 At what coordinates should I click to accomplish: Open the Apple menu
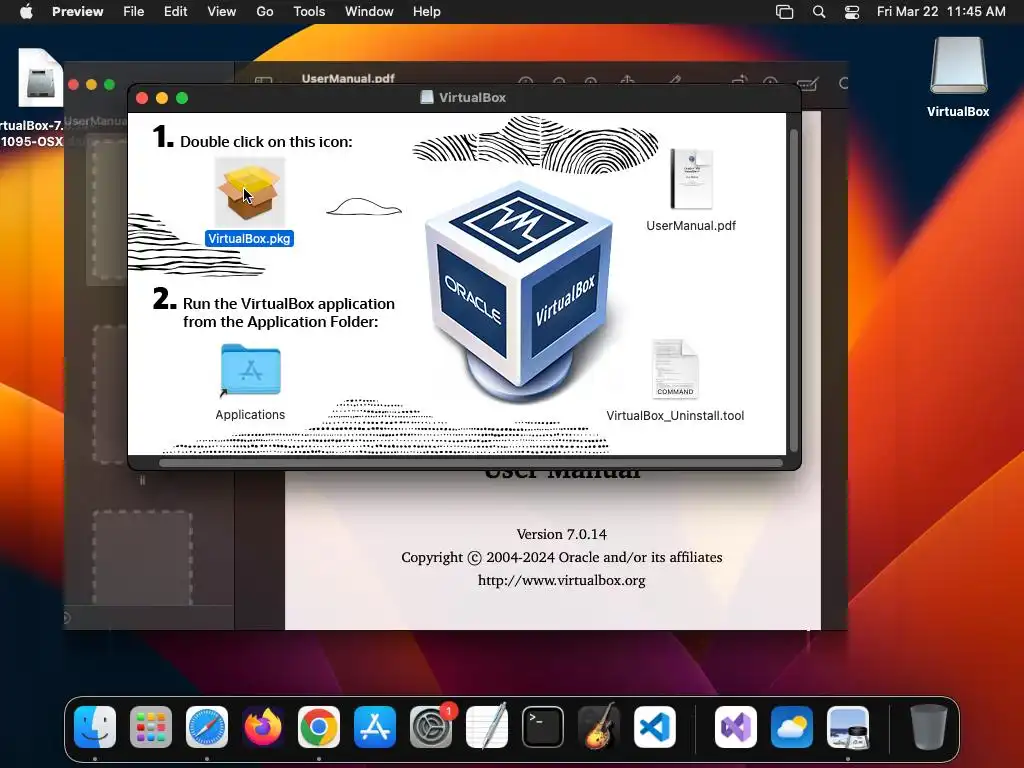click(x=26, y=12)
